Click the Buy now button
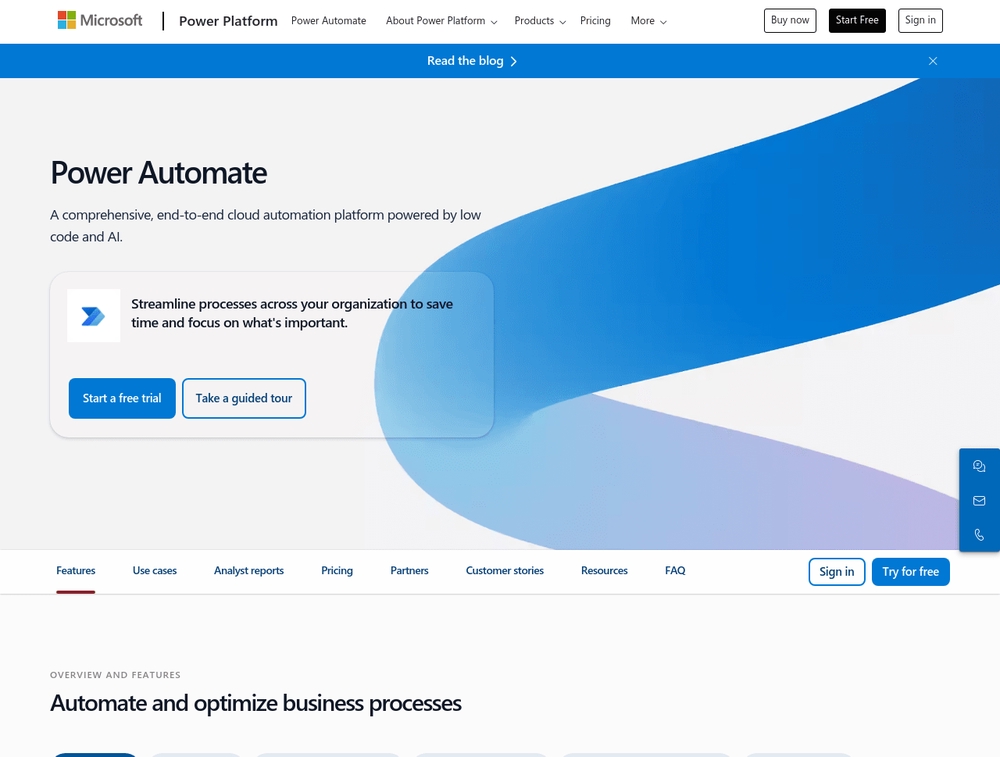 (x=789, y=20)
